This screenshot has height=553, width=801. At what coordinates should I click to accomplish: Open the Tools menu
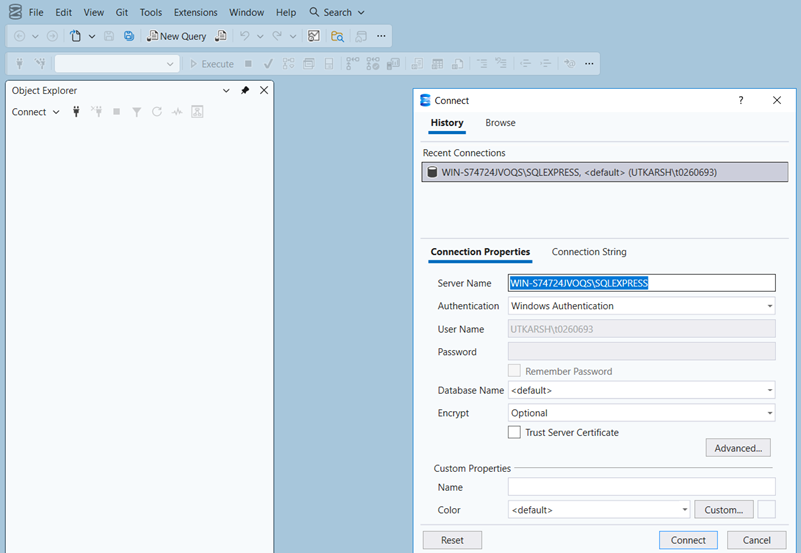(151, 12)
